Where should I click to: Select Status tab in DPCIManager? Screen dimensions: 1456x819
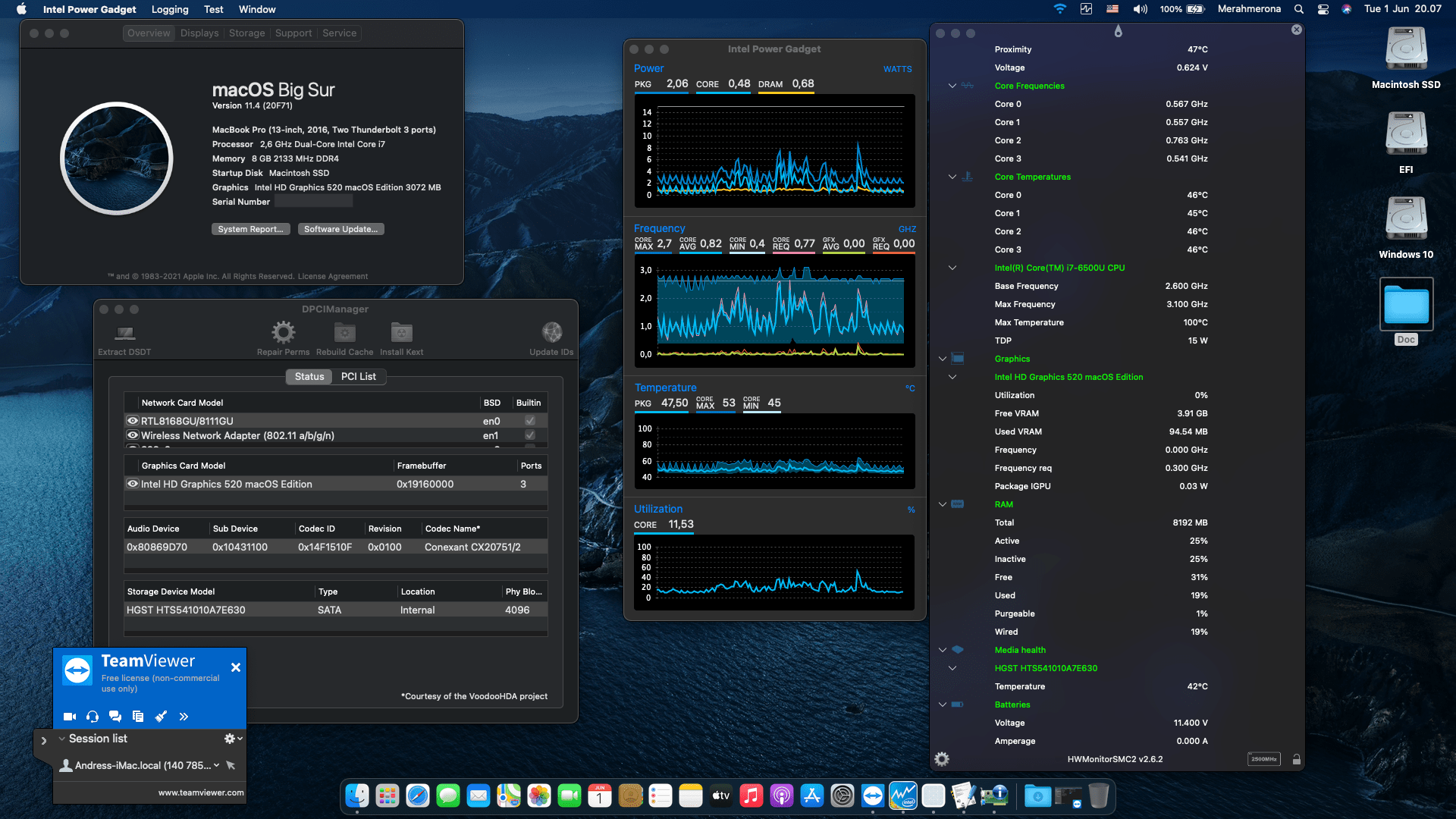[x=309, y=376]
